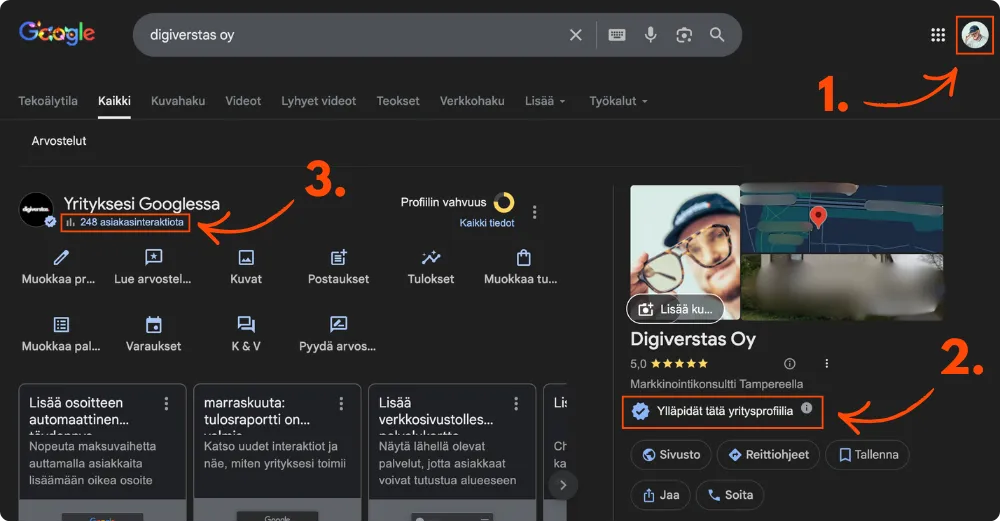The width and height of the screenshot is (1000, 522).
Task: Open the Google account profile avatar
Action: click(974, 35)
